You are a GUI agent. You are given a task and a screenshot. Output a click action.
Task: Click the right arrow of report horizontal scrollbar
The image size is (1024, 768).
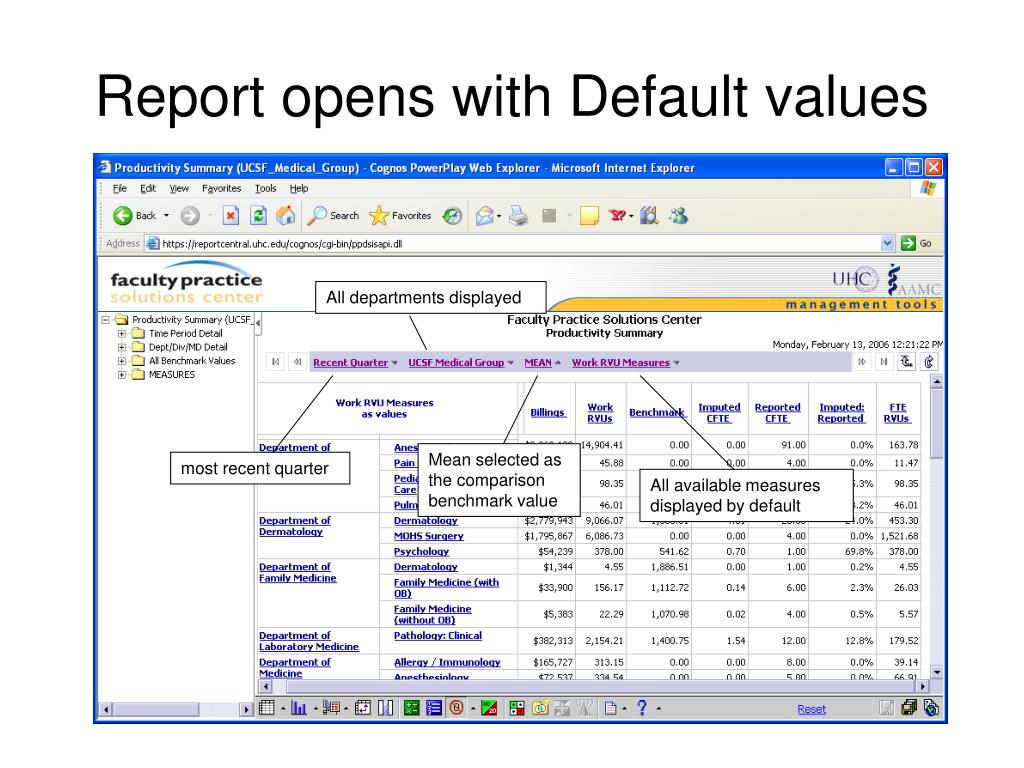point(923,686)
